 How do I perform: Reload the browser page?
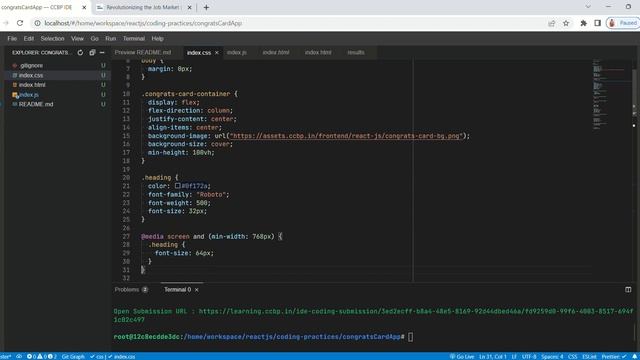20,23
